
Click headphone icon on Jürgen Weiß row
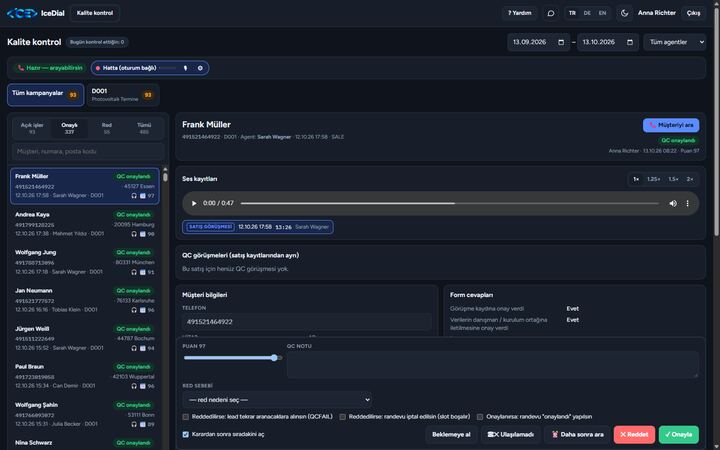134,348
